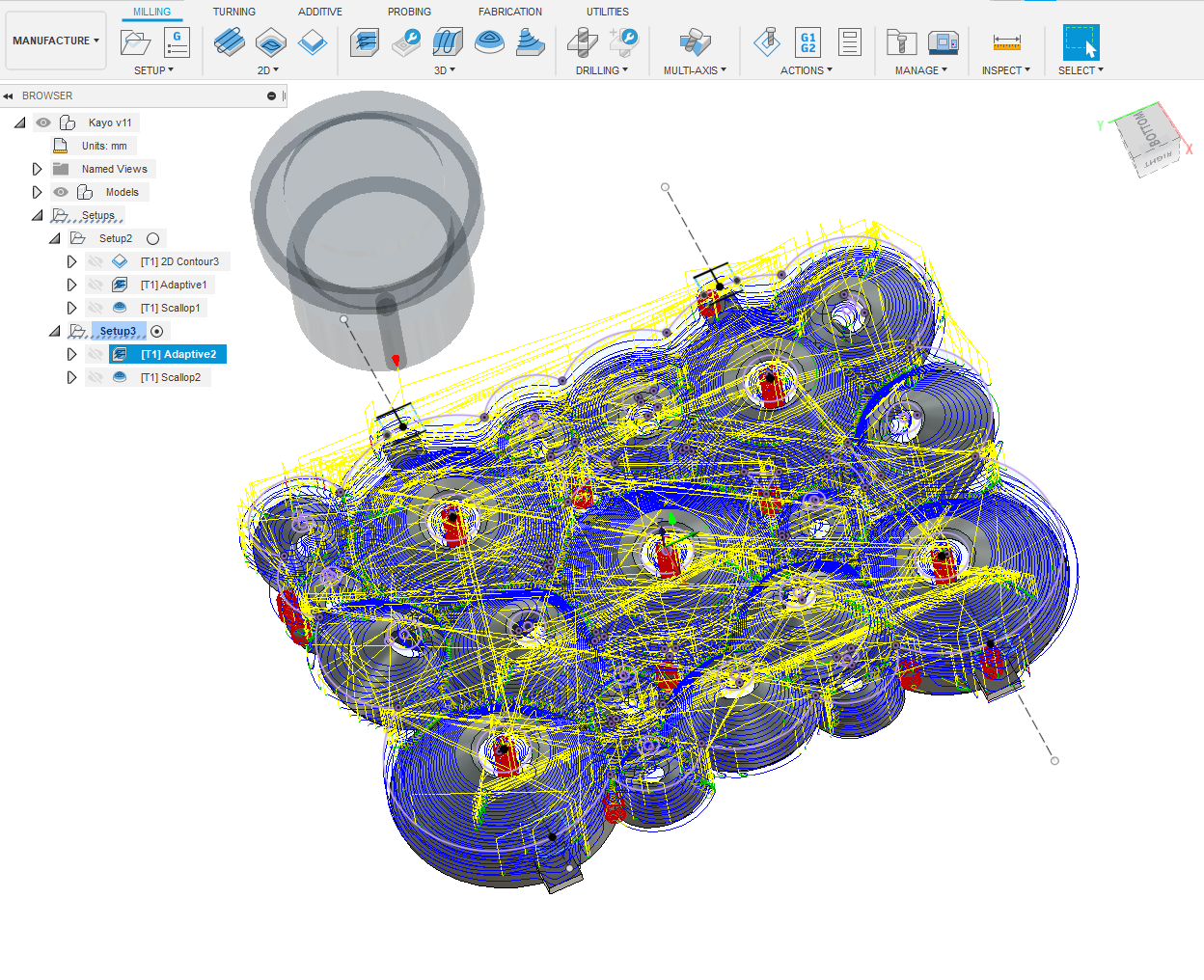Open the FABRICATION tab
Screen dimensions: 1204x980
(509, 12)
